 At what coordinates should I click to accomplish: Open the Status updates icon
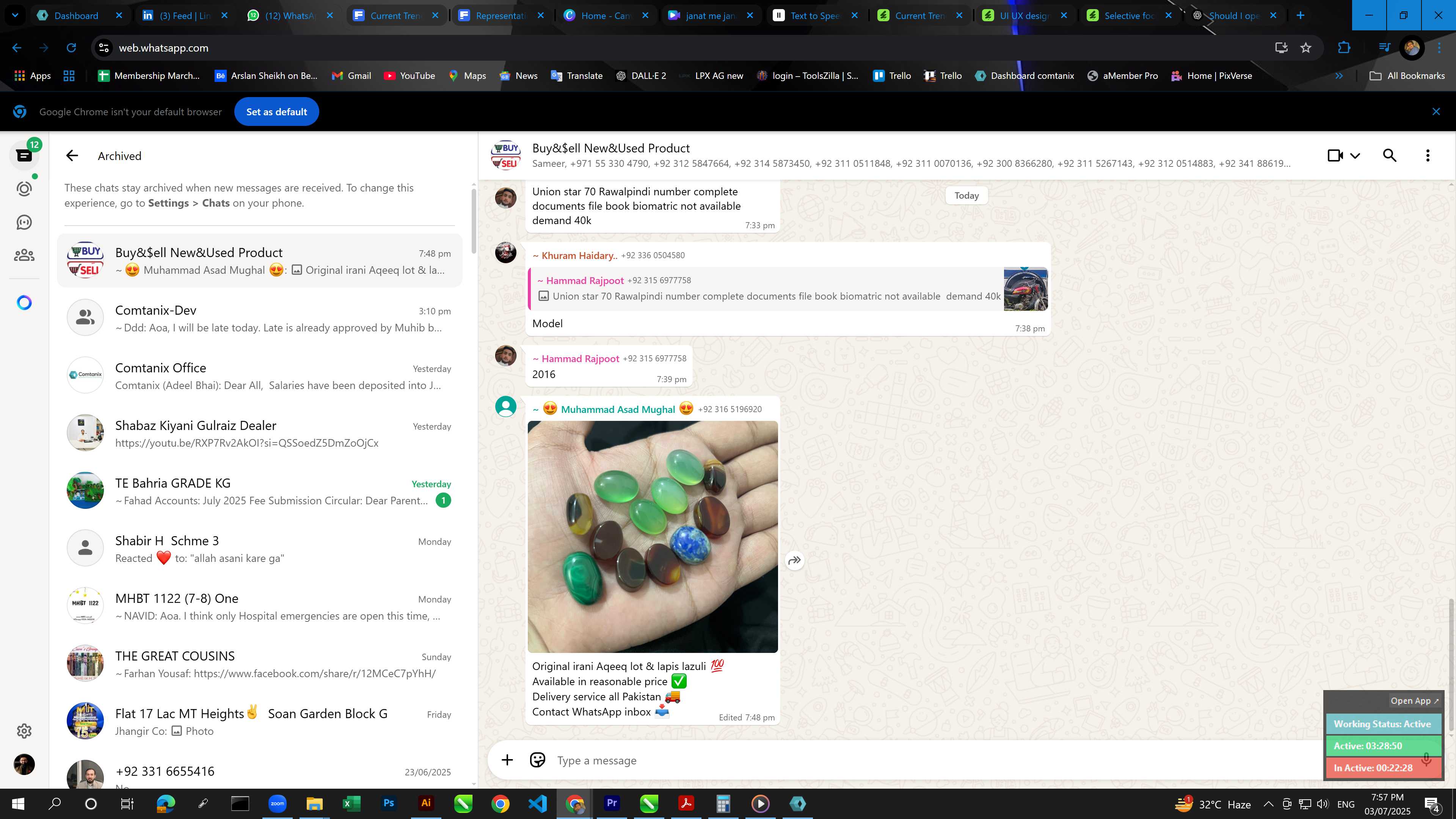pos(24,189)
